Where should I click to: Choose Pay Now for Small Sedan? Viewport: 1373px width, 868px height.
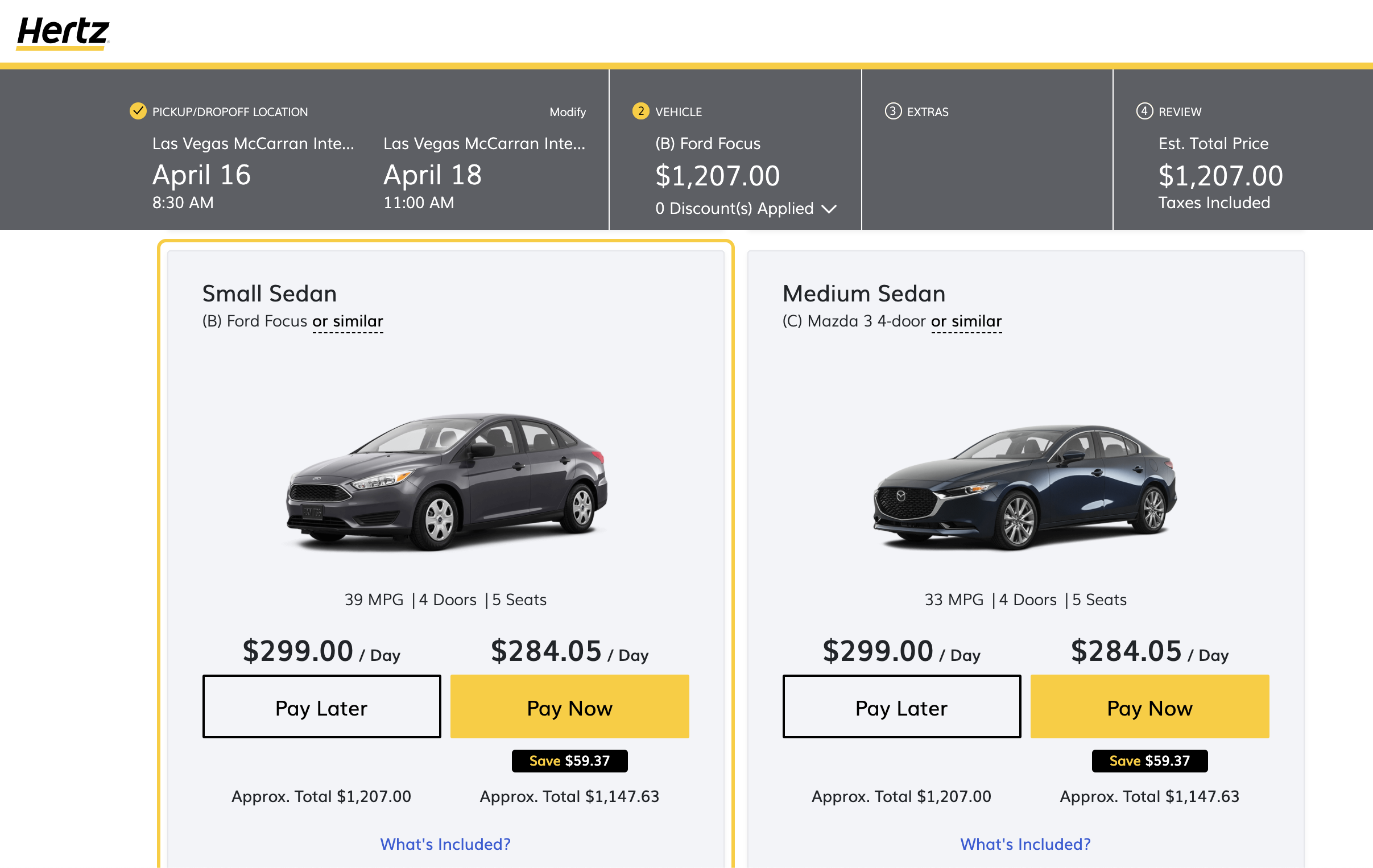569,706
